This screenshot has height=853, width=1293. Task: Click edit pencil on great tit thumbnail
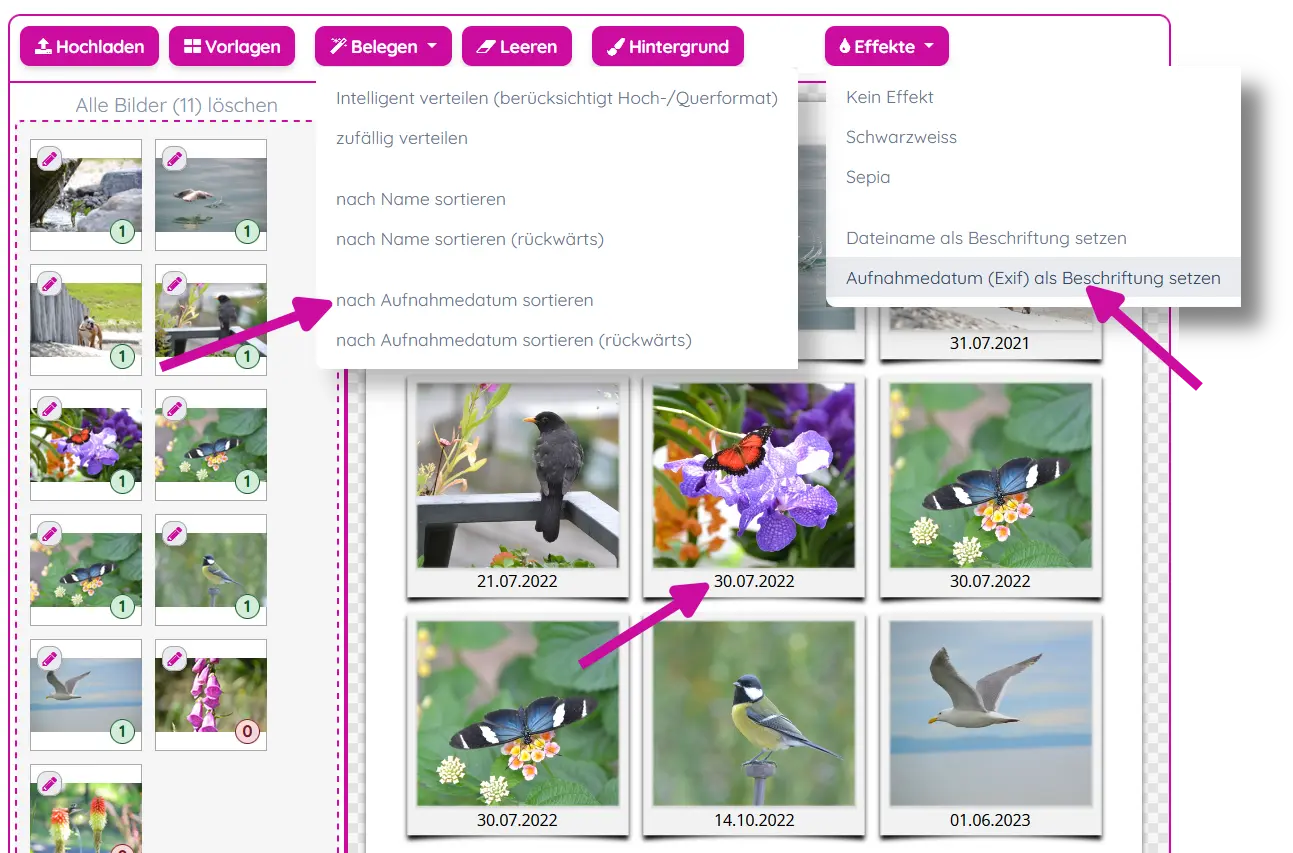pyautogui.click(x=174, y=534)
